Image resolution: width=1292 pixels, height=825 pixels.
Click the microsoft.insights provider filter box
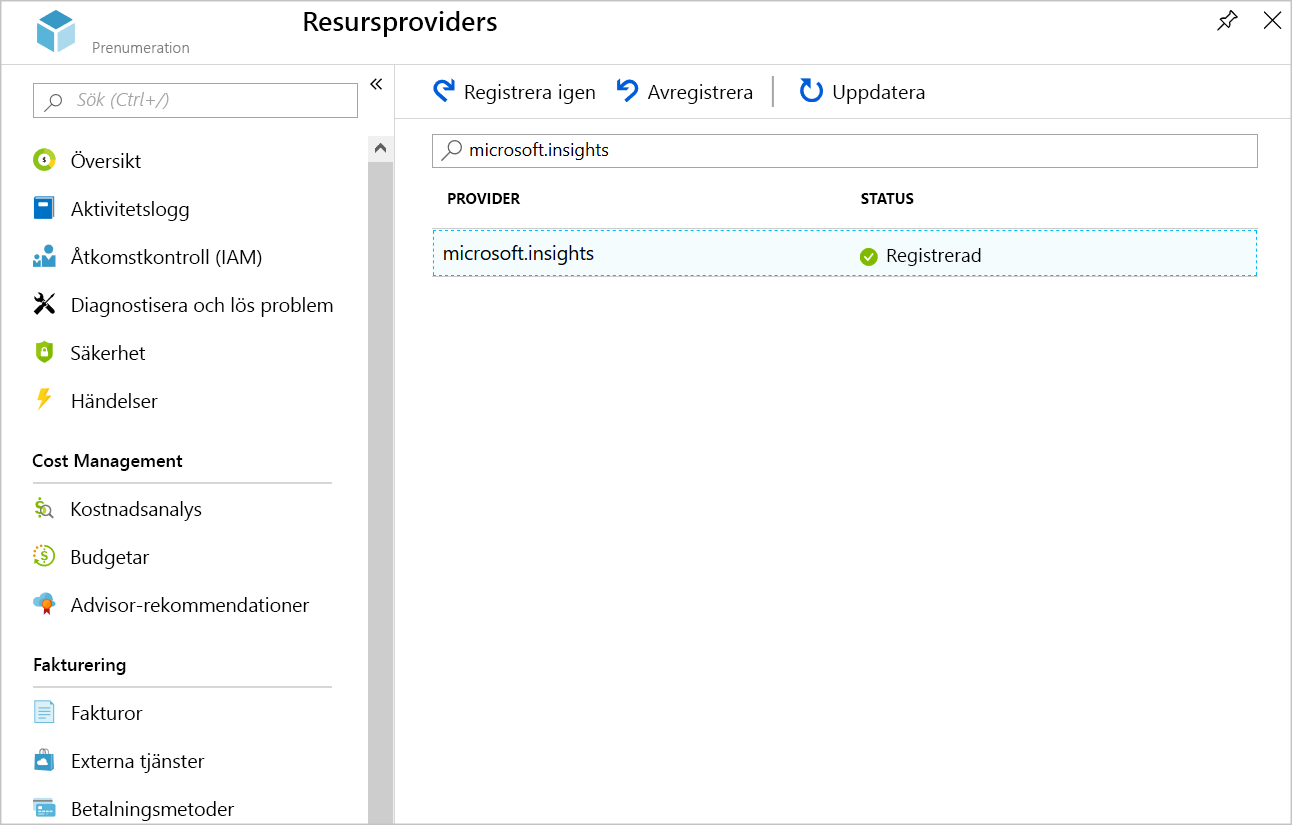845,151
